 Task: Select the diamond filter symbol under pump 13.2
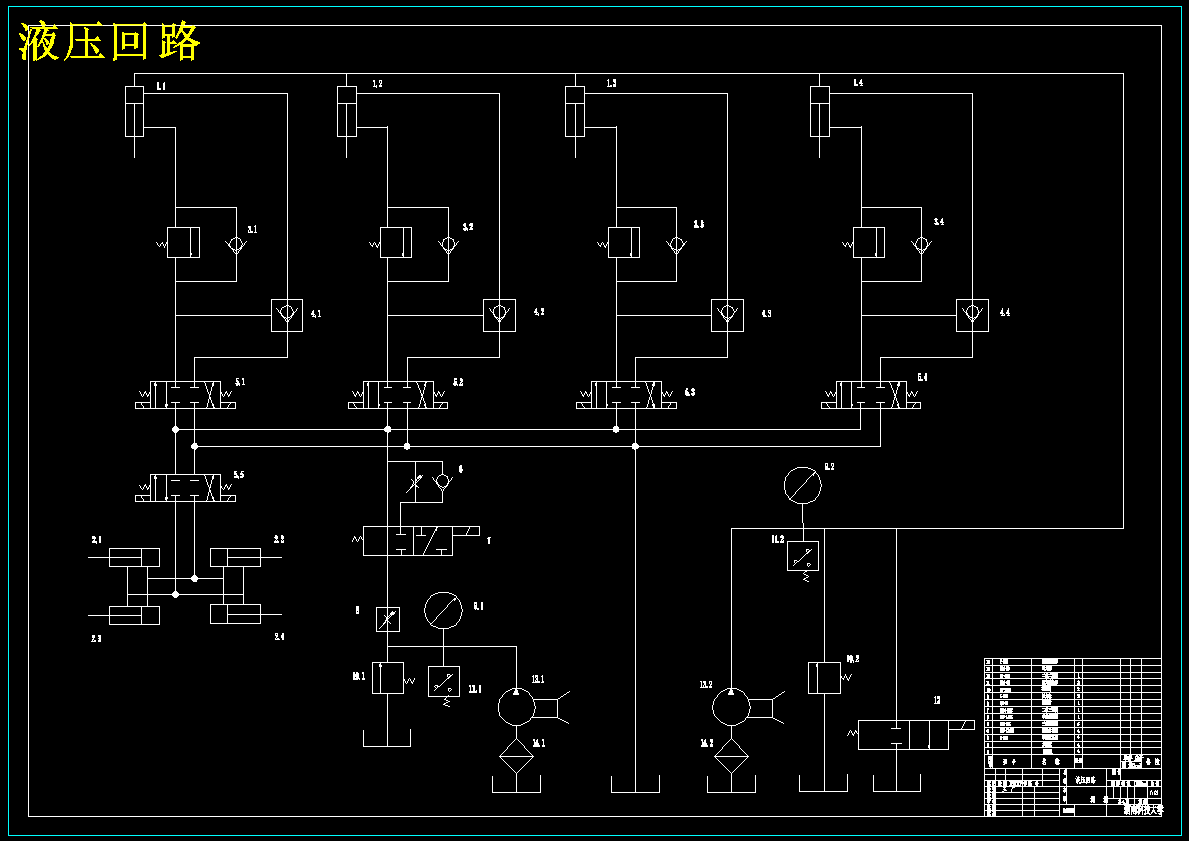(x=731, y=756)
